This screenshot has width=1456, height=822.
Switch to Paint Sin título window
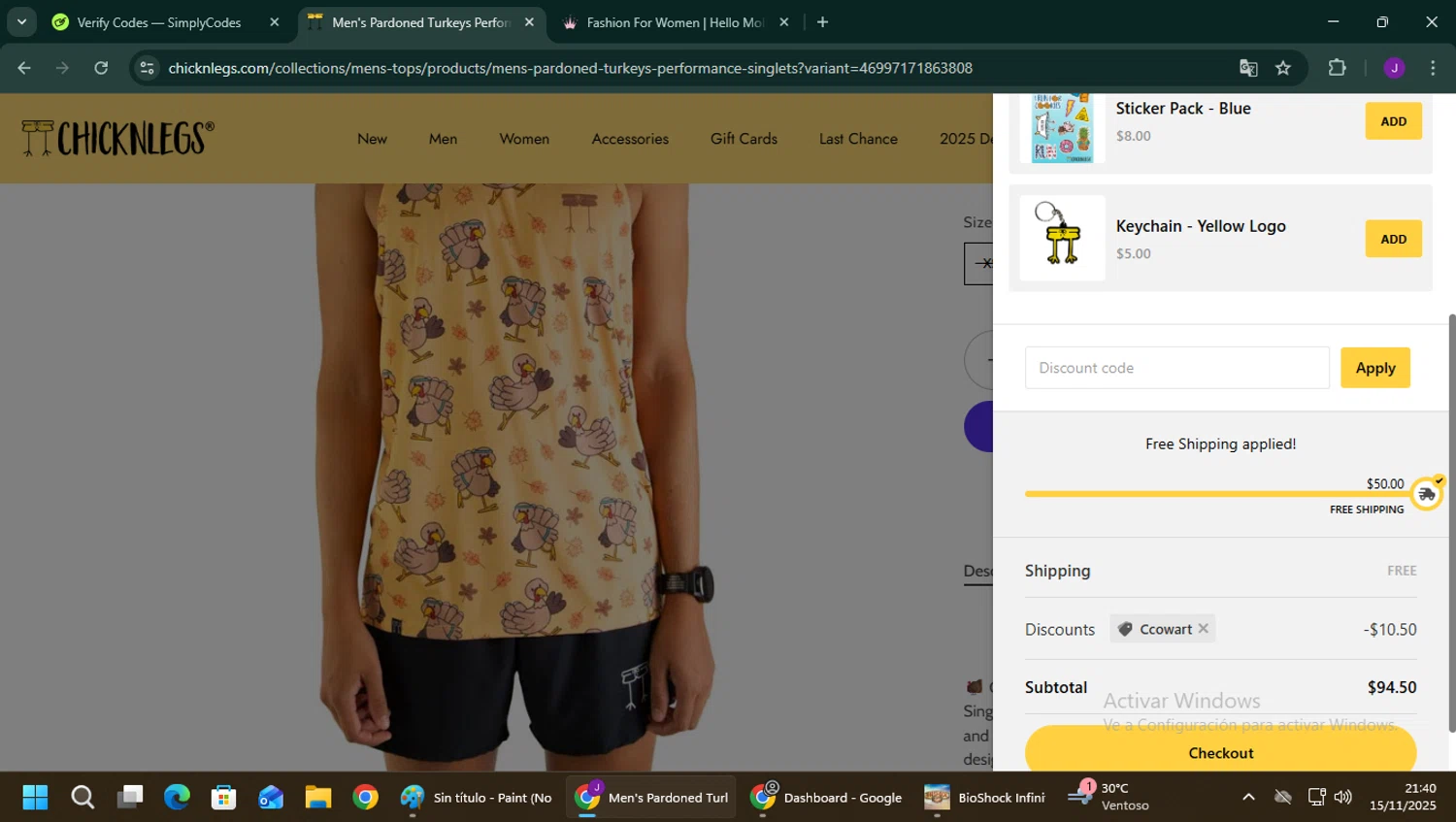click(x=476, y=798)
